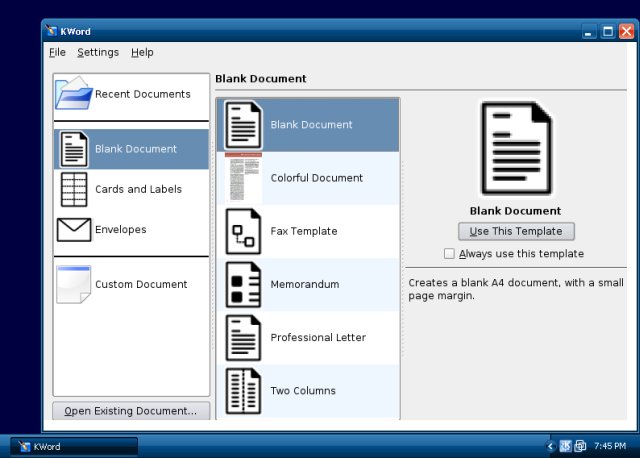Select the Two Columns label
The width and height of the screenshot is (640, 458).
pyautogui.click(x=303, y=391)
